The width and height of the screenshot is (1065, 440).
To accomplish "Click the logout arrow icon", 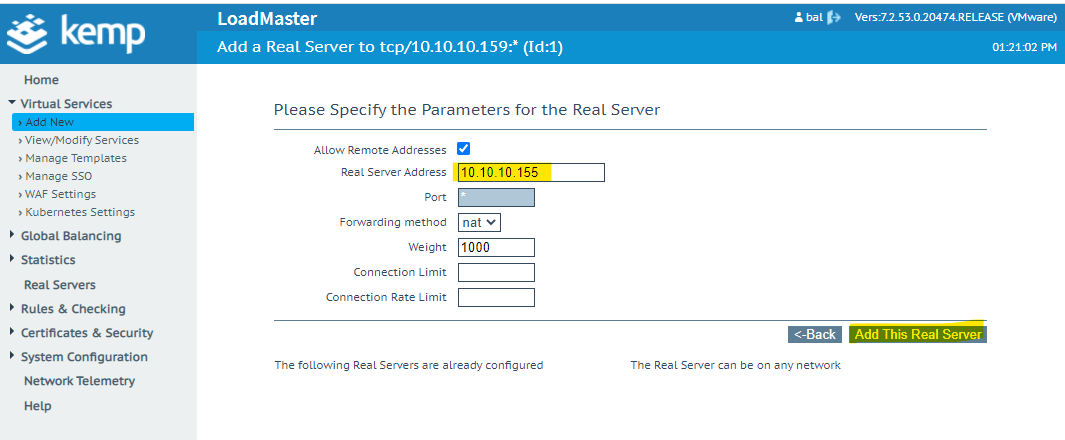I will click(834, 18).
